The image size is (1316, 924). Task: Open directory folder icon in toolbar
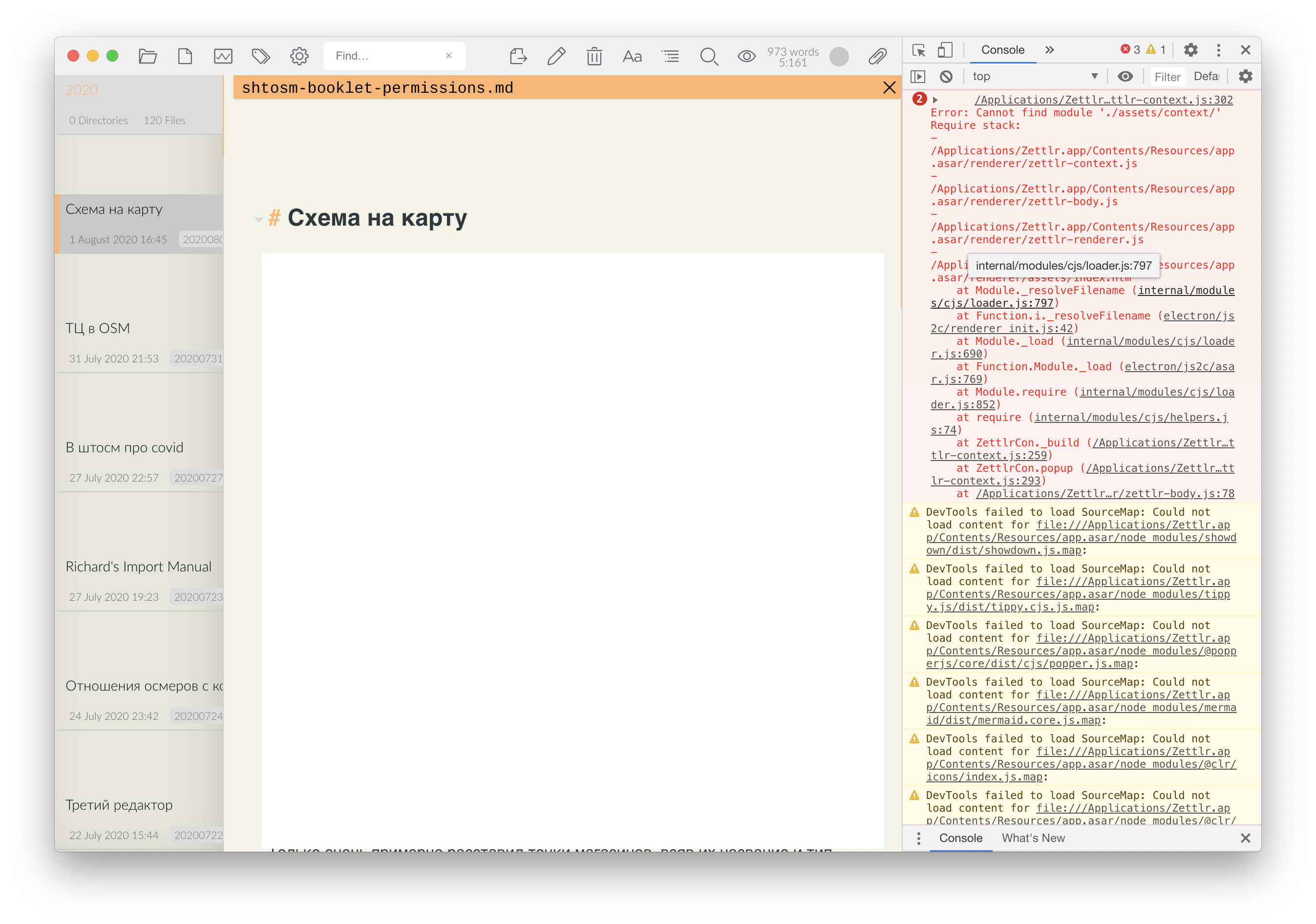(x=148, y=56)
